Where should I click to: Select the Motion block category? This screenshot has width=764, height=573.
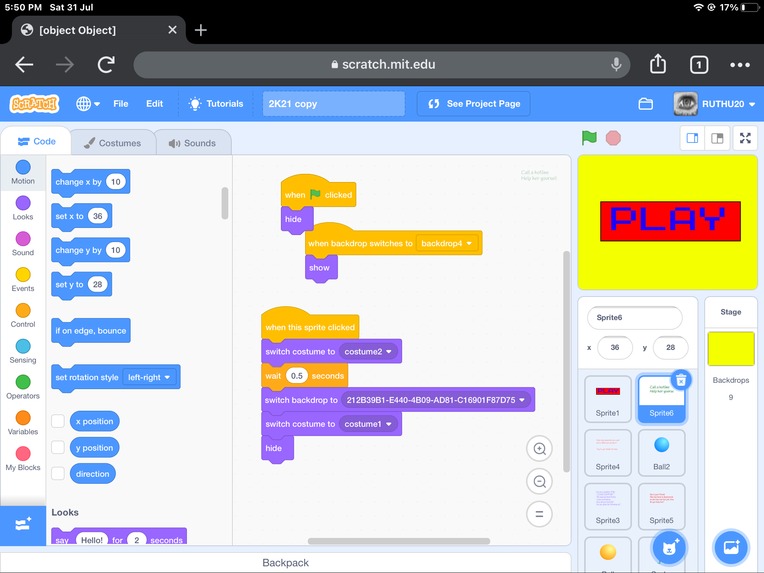[23, 172]
